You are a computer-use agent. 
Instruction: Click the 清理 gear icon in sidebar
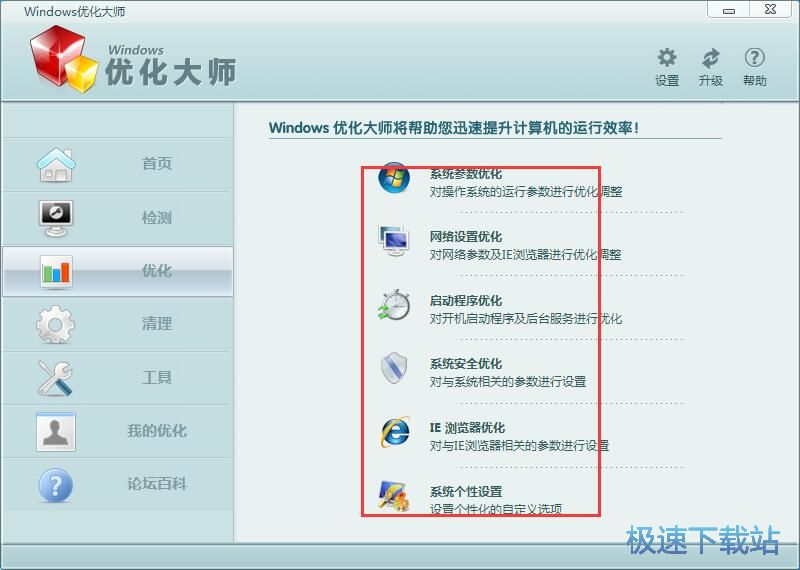click(x=56, y=325)
